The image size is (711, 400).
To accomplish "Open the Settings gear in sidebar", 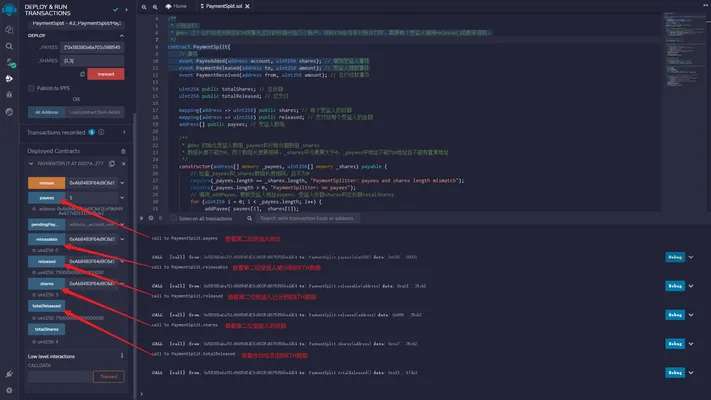I will (9, 390).
